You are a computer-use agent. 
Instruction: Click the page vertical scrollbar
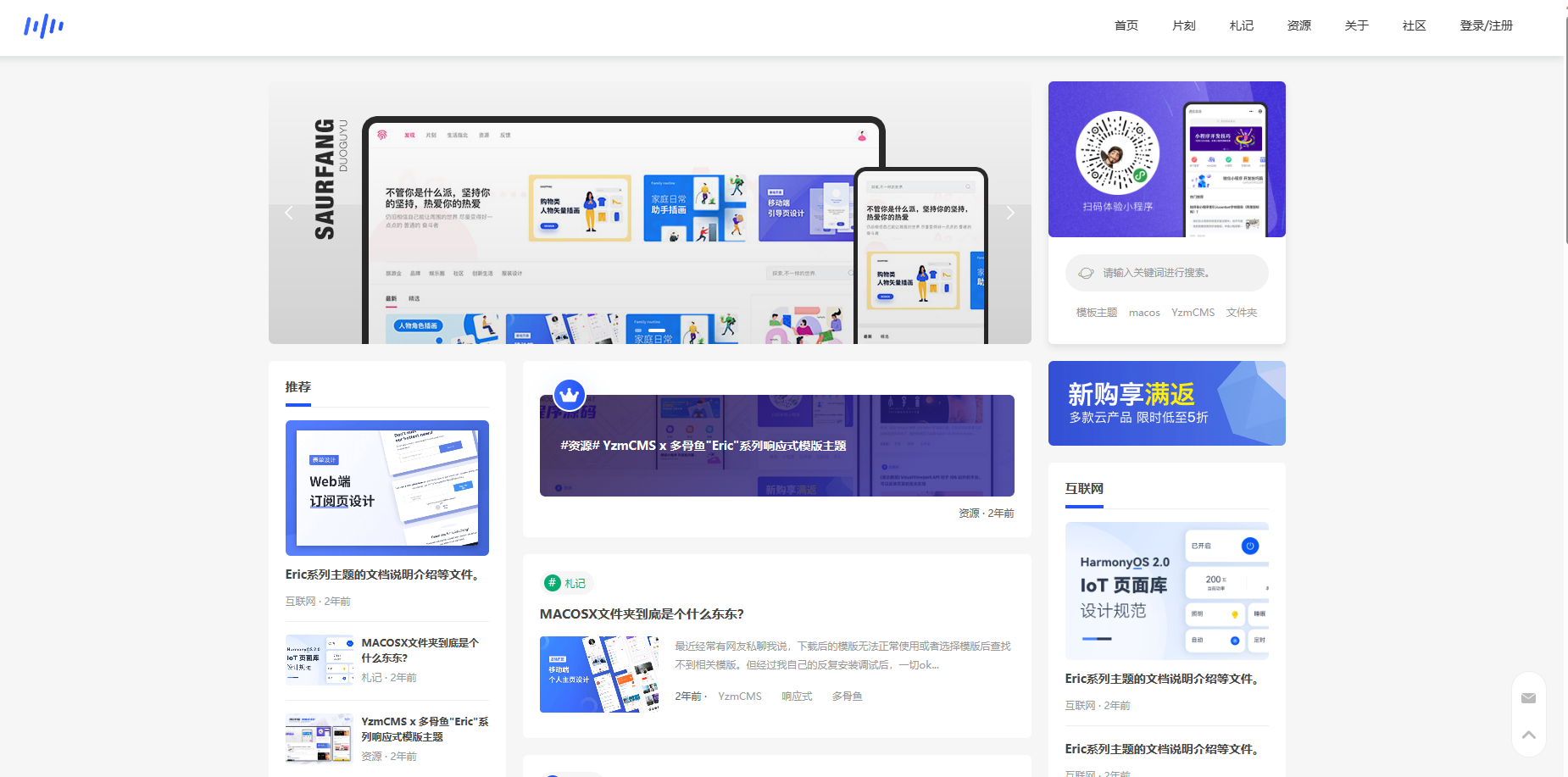tap(1565, 131)
